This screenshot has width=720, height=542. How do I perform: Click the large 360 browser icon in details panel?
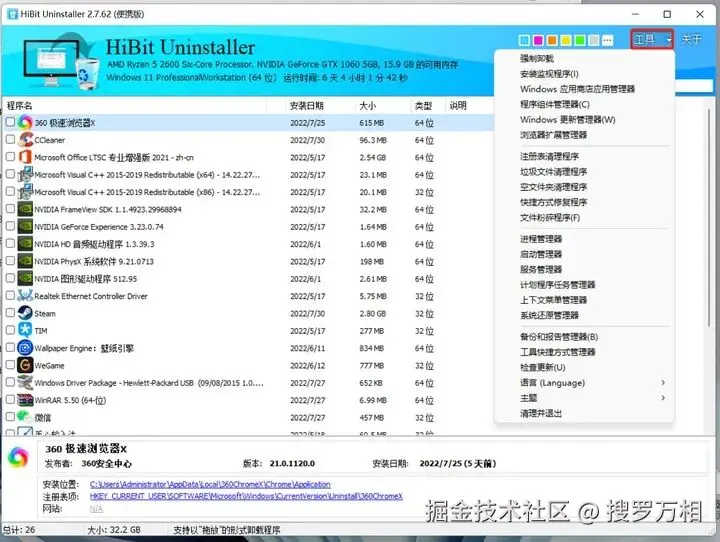tap(18, 457)
